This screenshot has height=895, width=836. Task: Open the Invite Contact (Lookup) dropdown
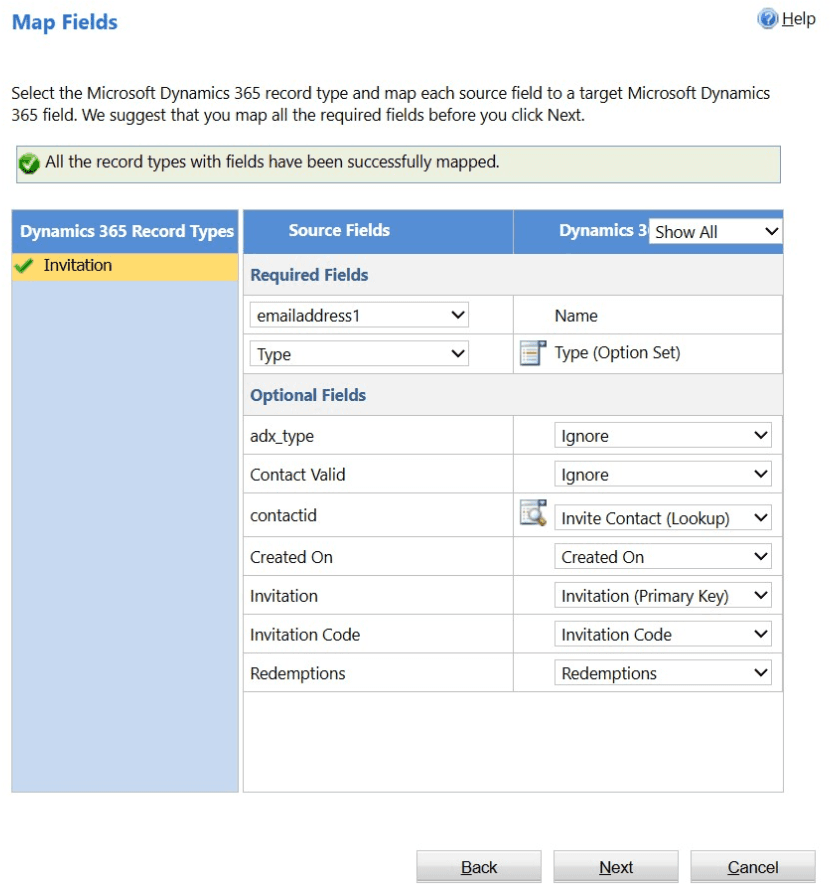(663, 518)
